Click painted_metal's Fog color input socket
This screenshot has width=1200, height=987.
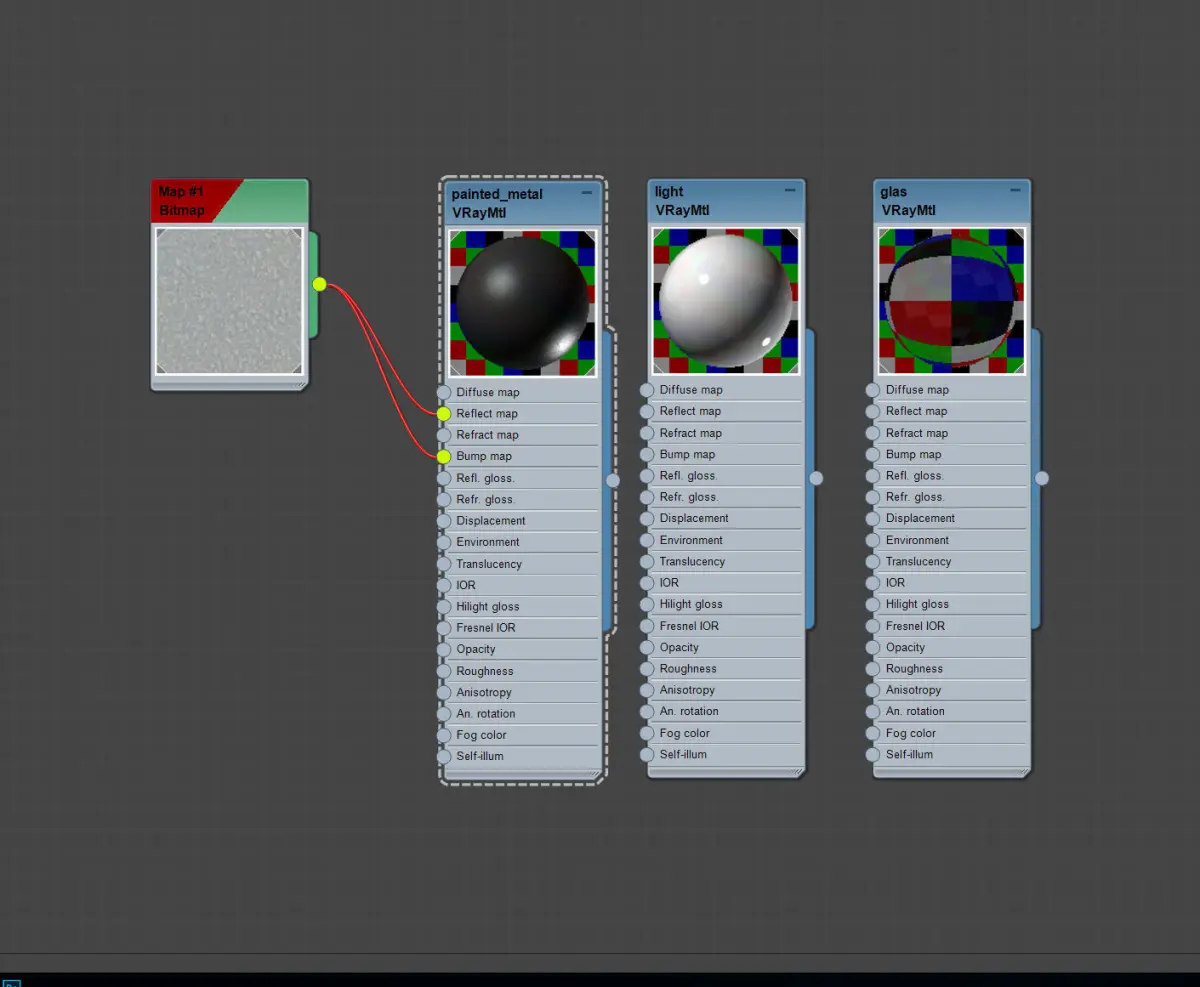(x=444, y=735)
